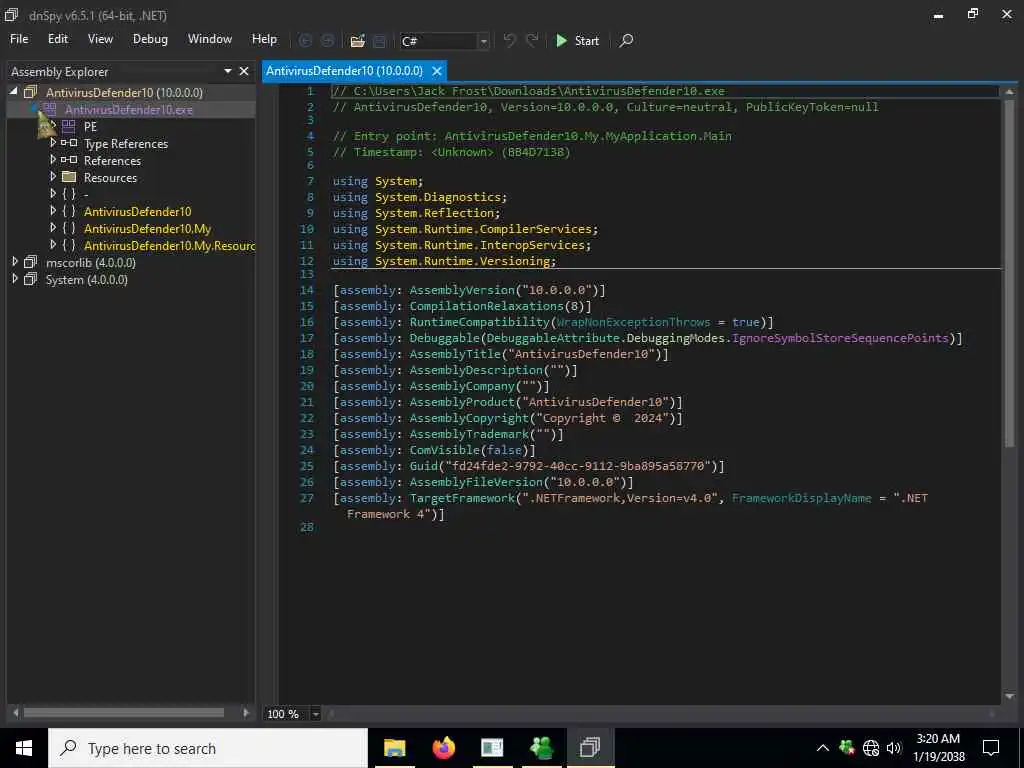The image size is (1024, 768).
Task: Click the System assembly icon
Action: pos(31,279)
